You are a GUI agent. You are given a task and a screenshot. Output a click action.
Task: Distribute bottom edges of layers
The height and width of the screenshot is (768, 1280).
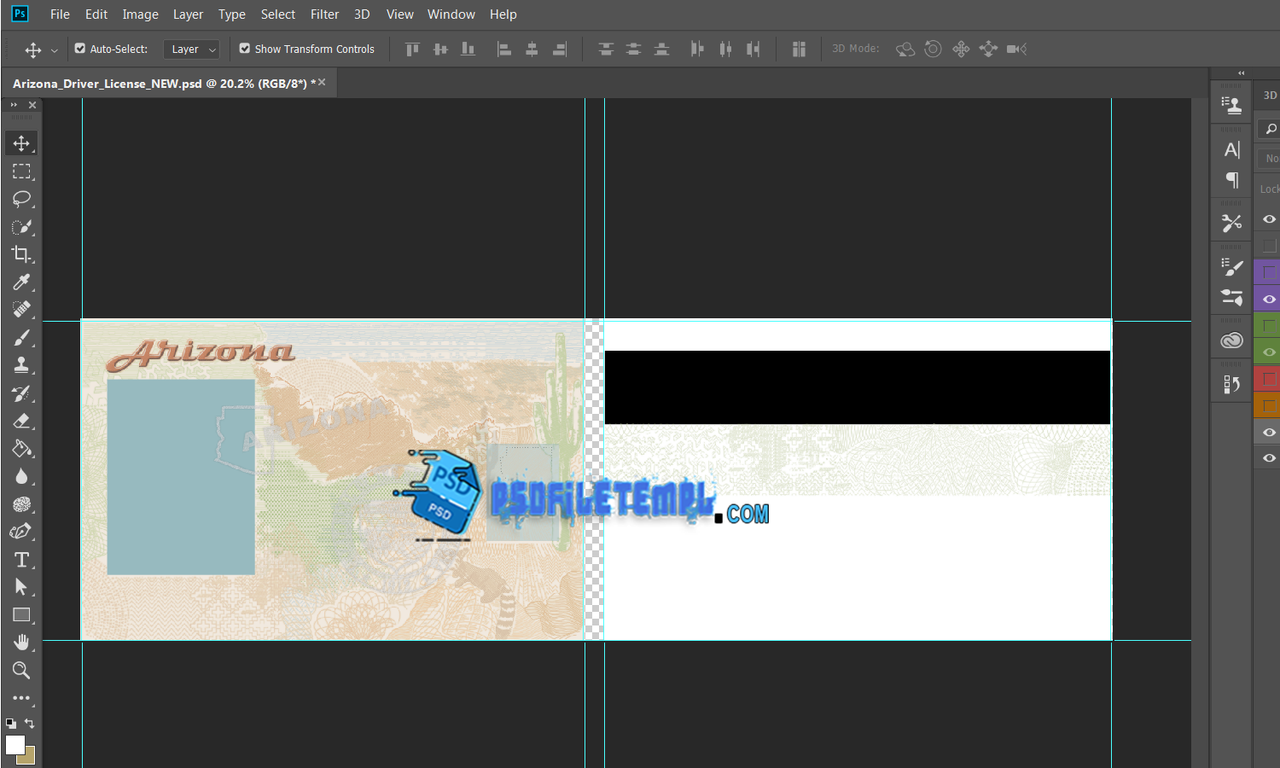[x=662, y=48]
